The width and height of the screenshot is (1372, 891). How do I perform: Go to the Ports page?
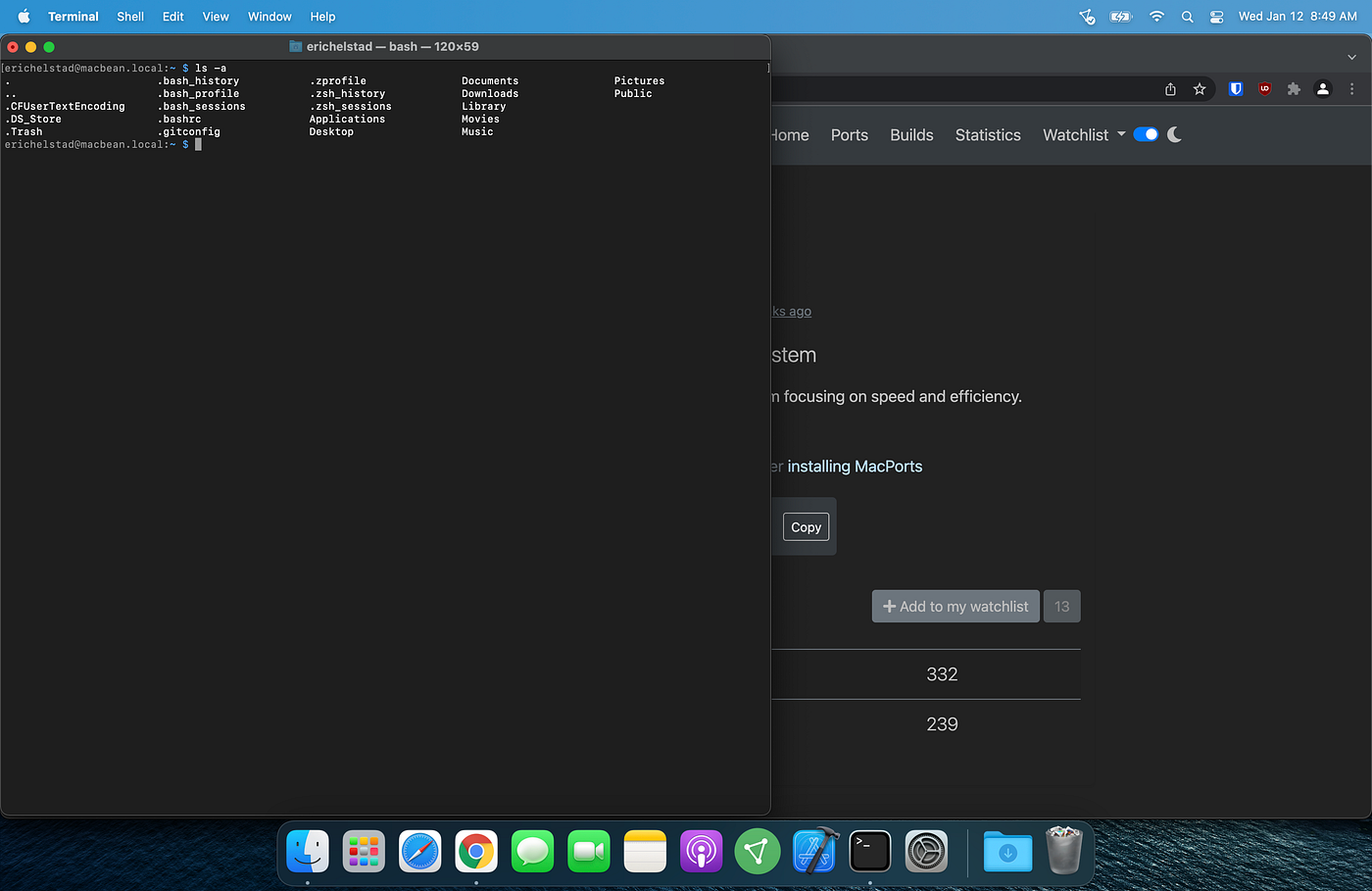(850, 135)
